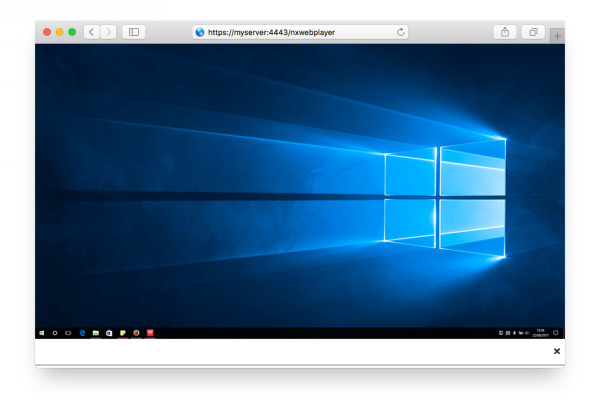
Task: Click the taskbar clock and date
Action: (x=541, y=333)
